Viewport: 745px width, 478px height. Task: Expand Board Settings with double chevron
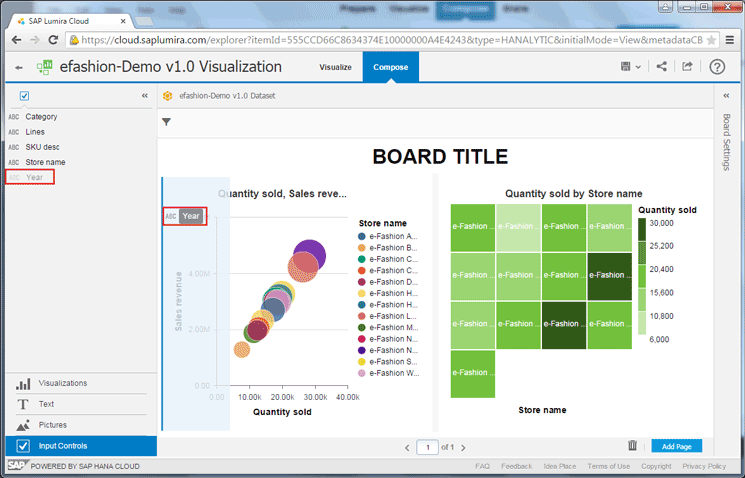tap(726, 96)
